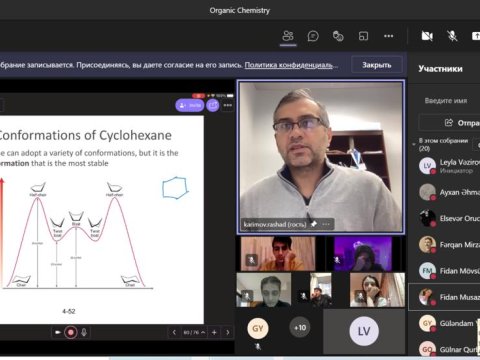The image size is (480, 360).
Task: Open the reactions icon in toolbar
Action: click(338, 36)
